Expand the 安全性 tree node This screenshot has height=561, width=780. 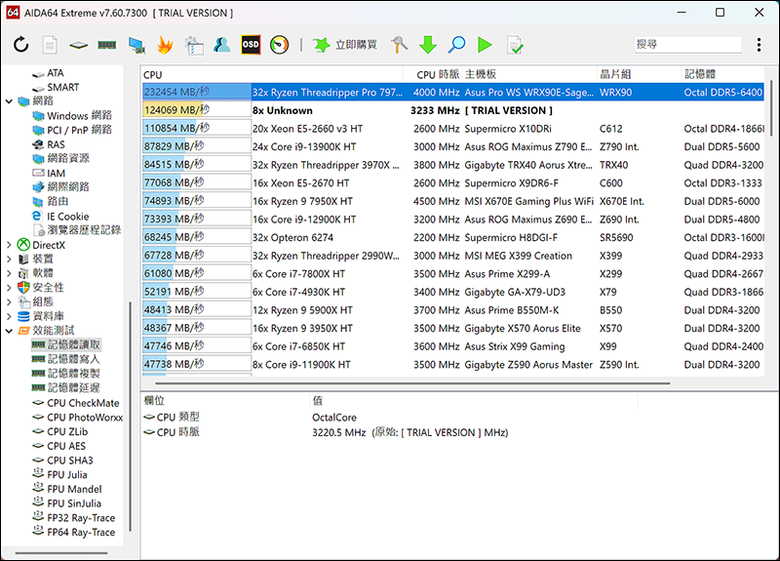click(x=9, y=287)
